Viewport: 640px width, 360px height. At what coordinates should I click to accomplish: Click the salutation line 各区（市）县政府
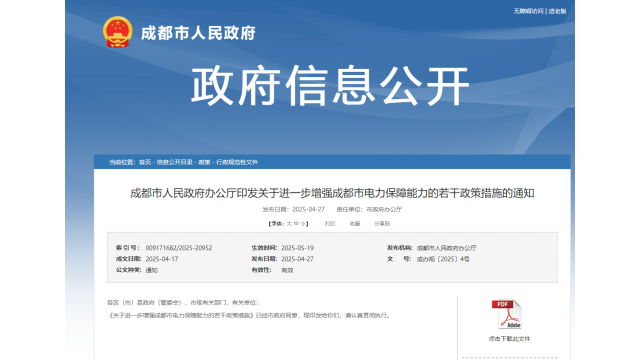(x=182, y=303)
